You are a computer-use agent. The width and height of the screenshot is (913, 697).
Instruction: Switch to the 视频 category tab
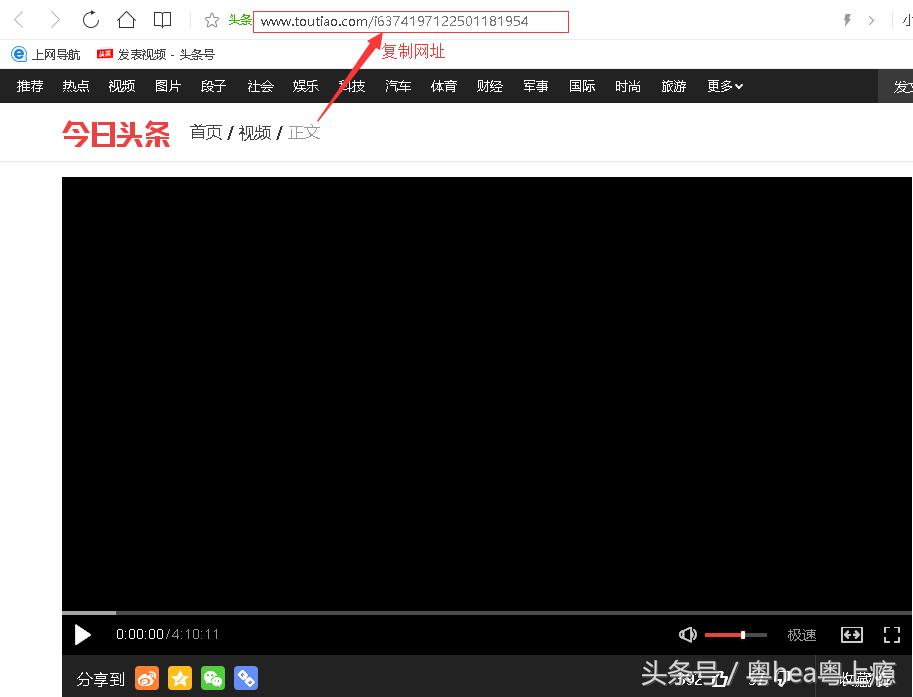click(121, 86)
